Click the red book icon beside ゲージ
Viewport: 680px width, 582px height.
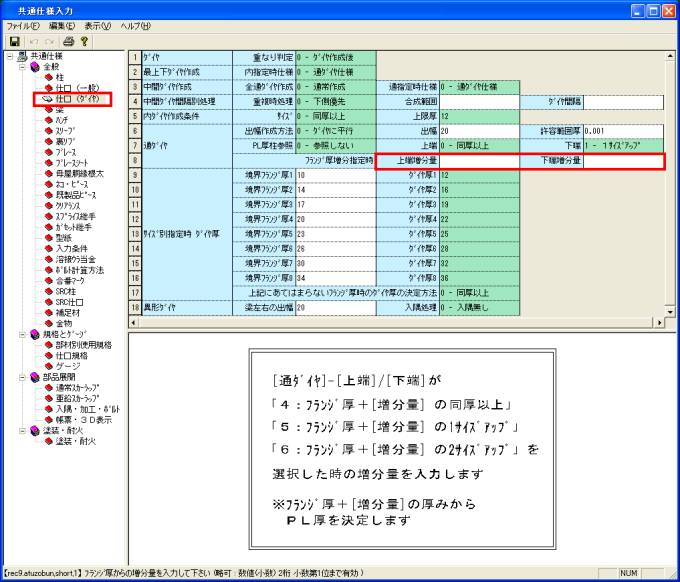[49, 366]
